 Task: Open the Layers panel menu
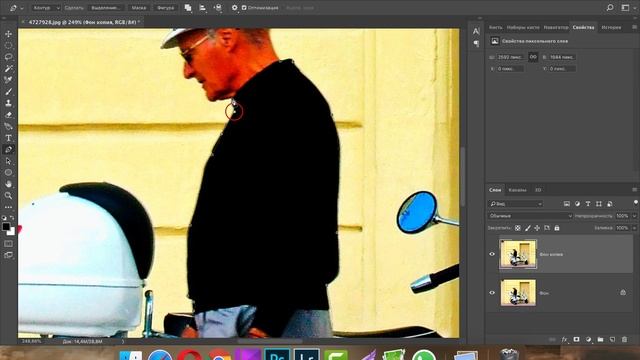634,190
